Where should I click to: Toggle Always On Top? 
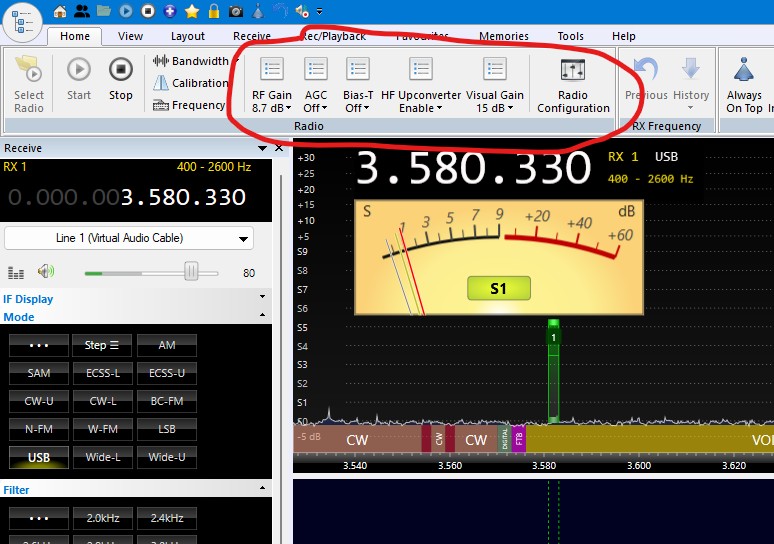click(744, 85)
